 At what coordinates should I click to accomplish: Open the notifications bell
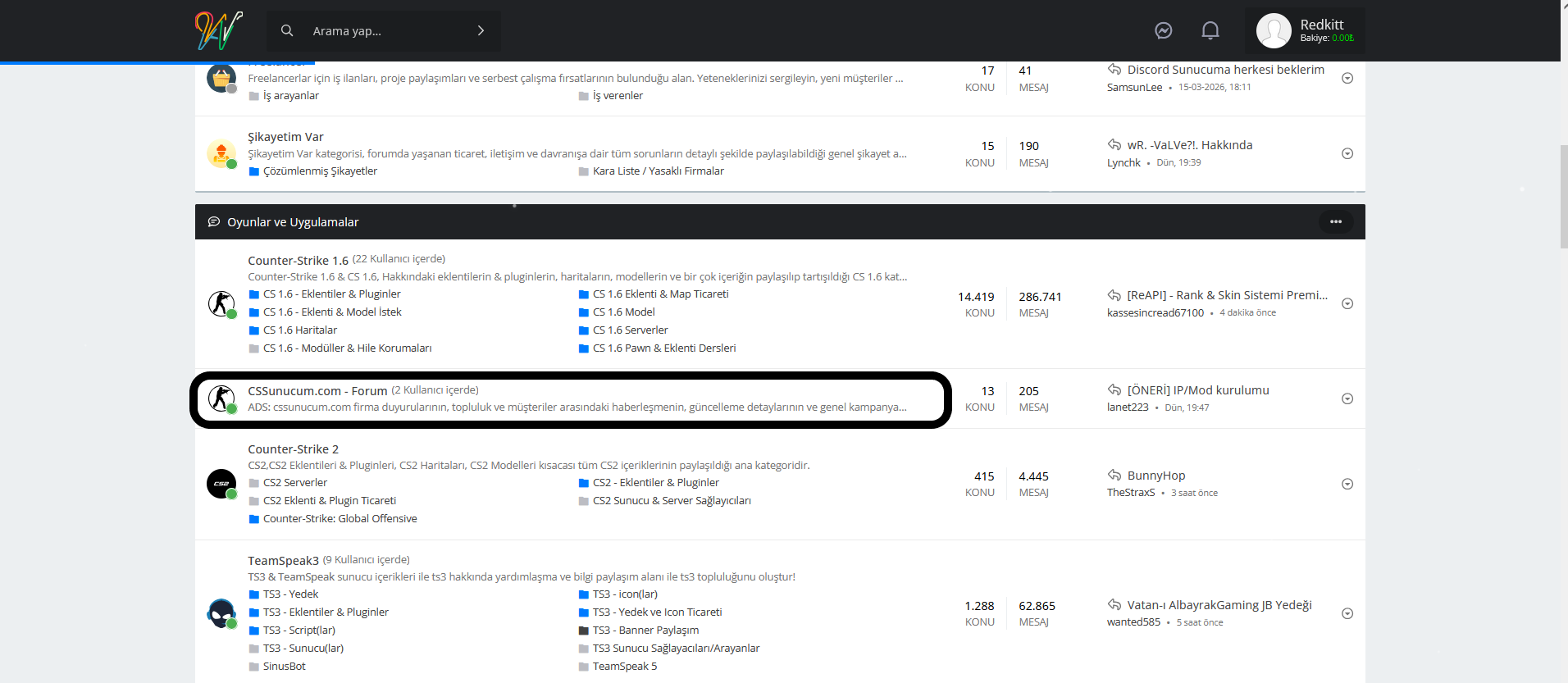point(1210,30)
